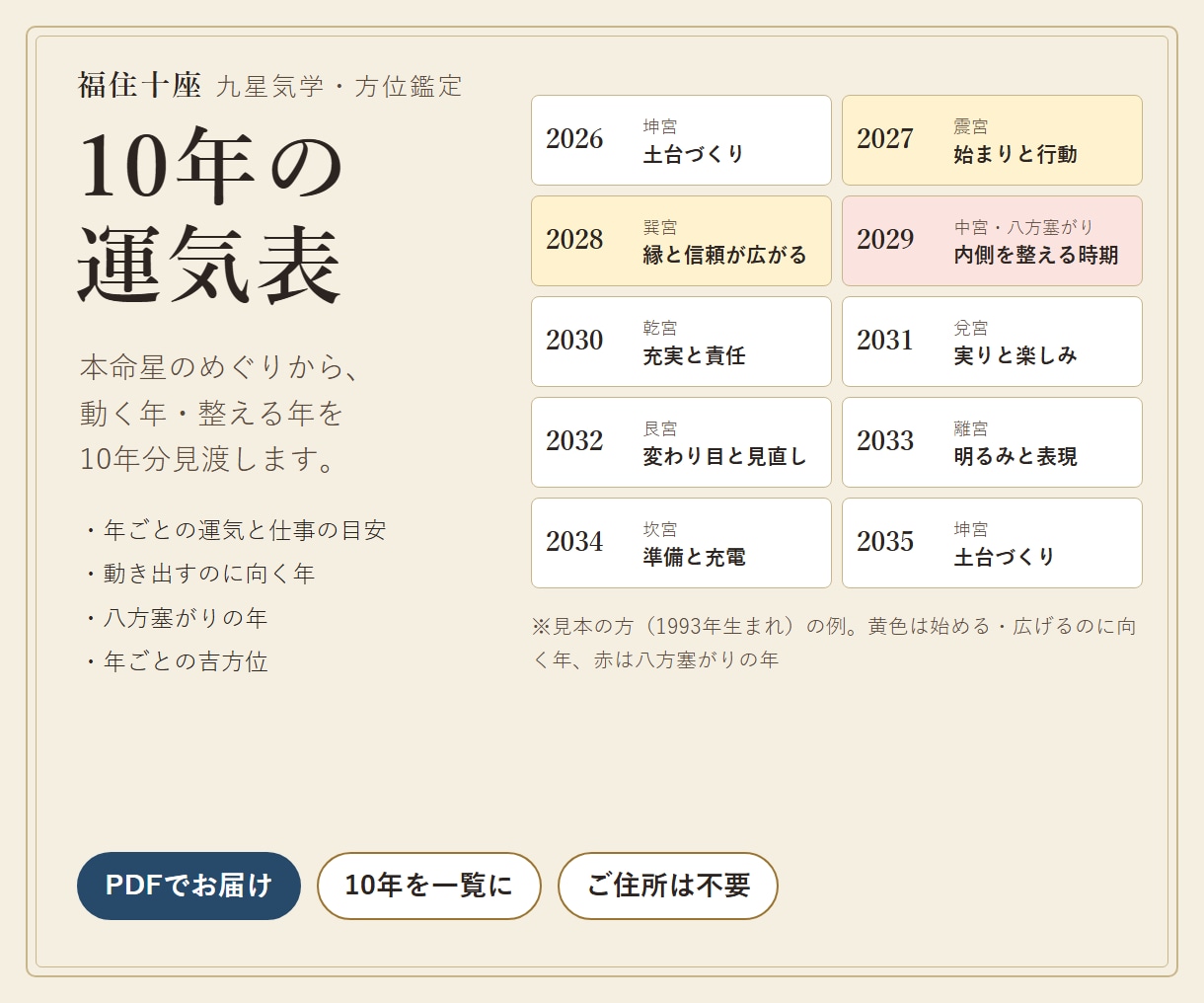Open the 2032 艮宮 card
The width and height of the screenshot is (1204, 1003).
[681, 442]
